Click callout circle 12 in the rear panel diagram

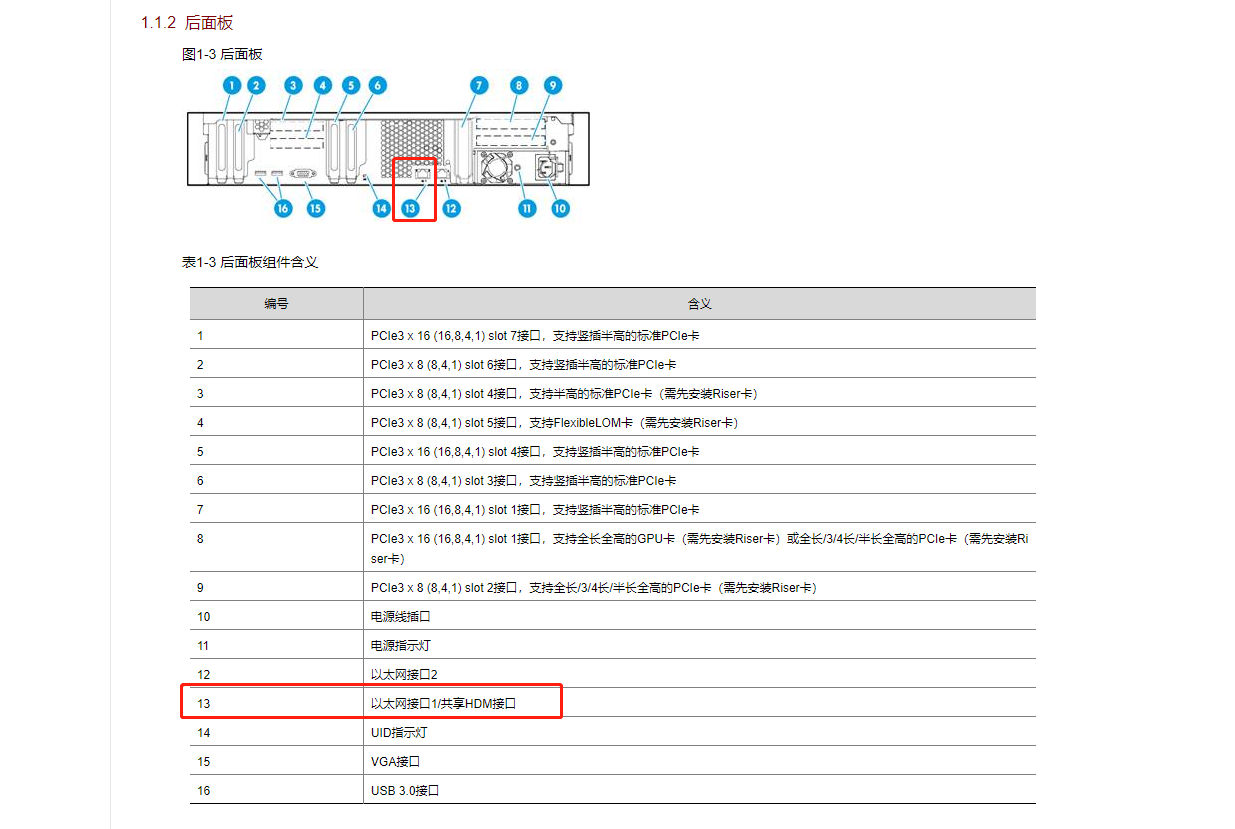click(x=452, y=208)
